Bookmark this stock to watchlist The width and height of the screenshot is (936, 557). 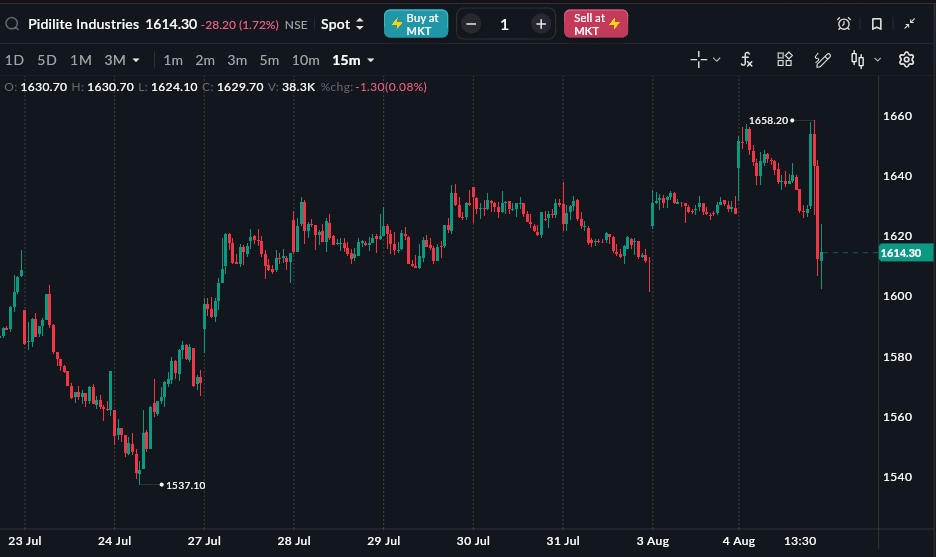[x=876, y=24]
